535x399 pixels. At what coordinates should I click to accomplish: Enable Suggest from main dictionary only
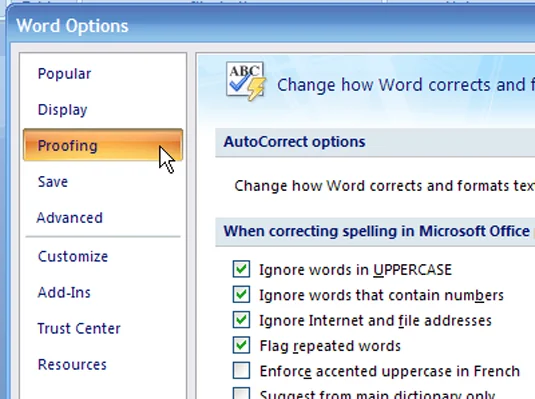pyautogui.click(x=241, y=393)
